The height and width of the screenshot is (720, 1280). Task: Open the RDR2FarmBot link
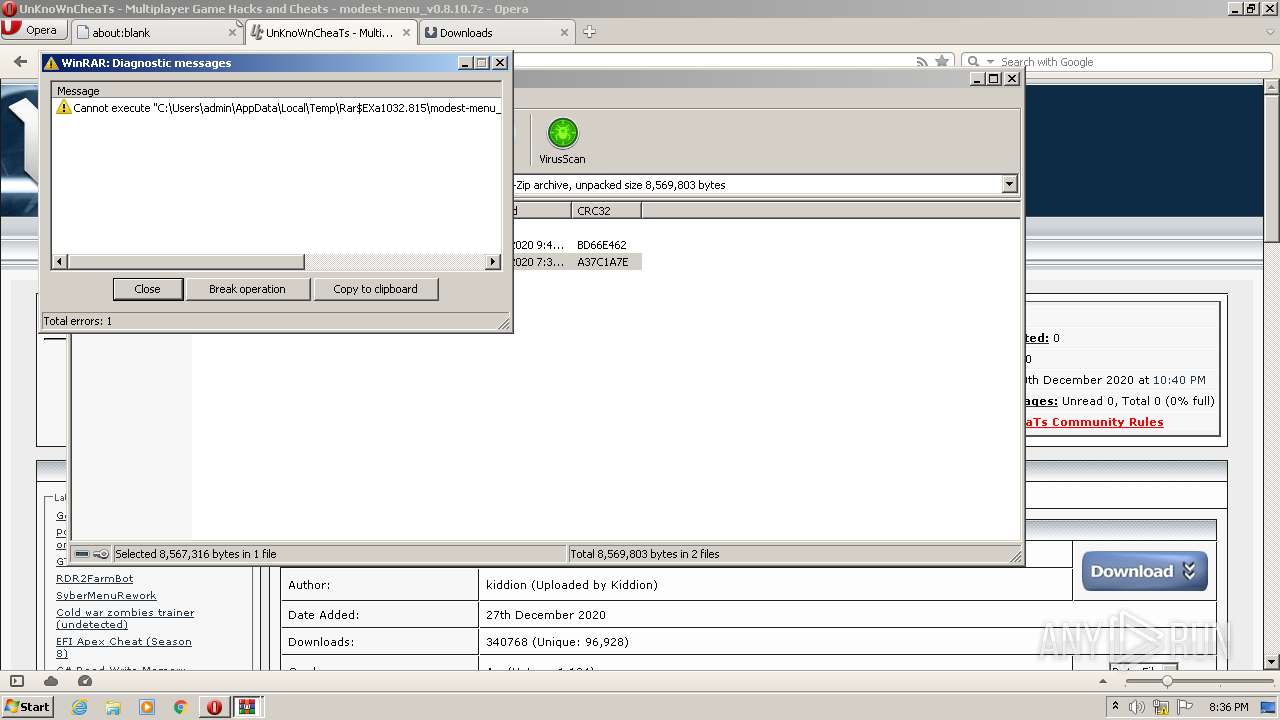(x=94, y=579)
